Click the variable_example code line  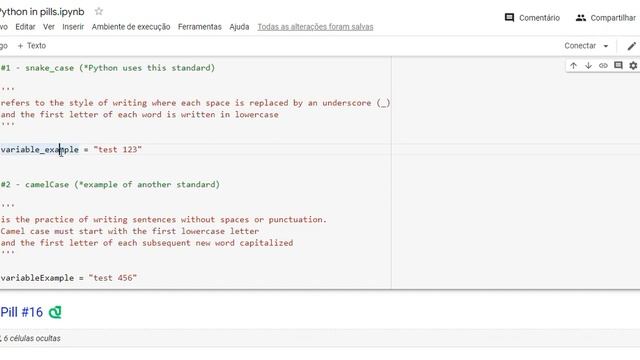click(x=71, y=149)
